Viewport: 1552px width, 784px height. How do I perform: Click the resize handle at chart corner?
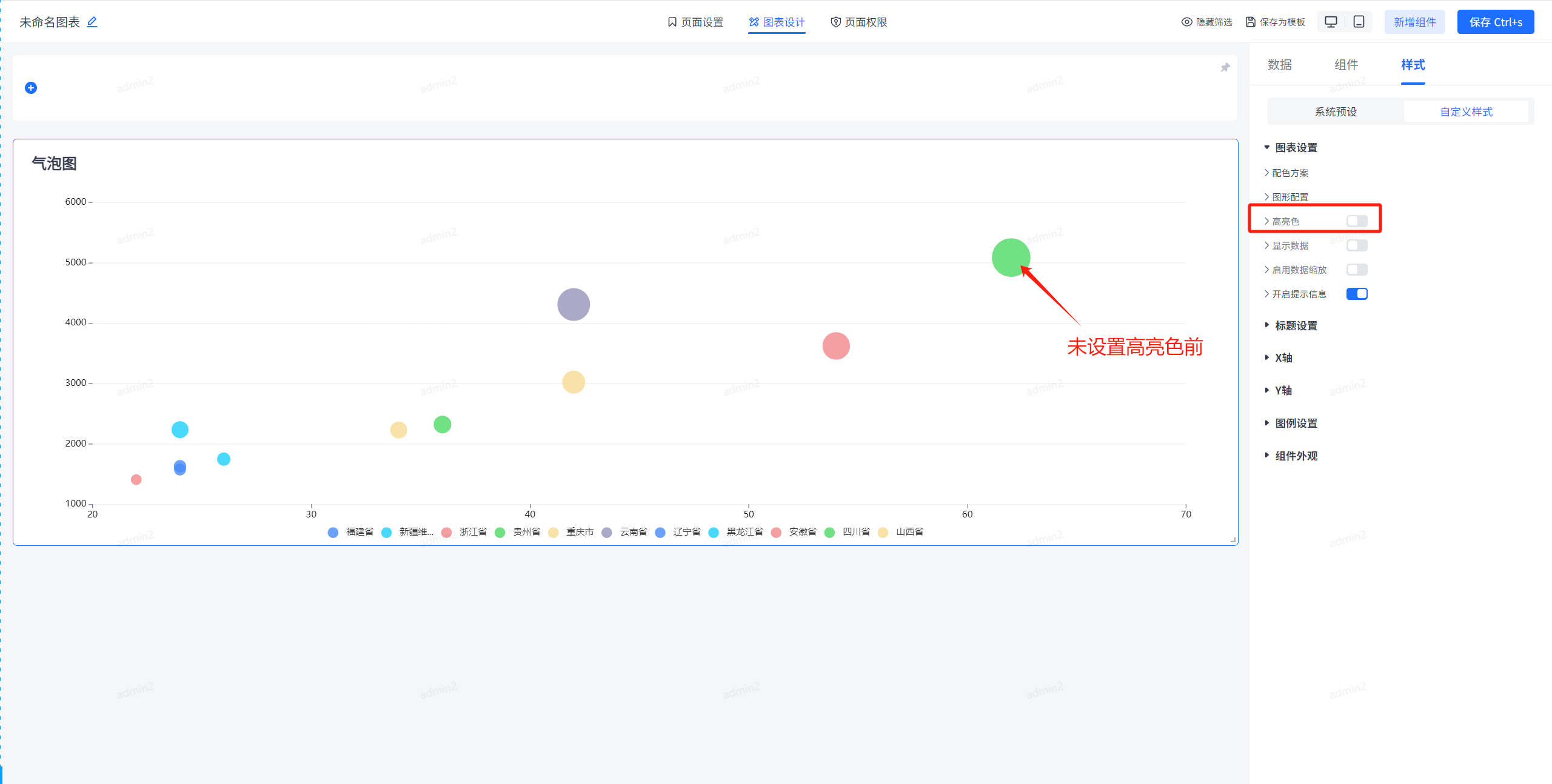tap(1233, 539)
